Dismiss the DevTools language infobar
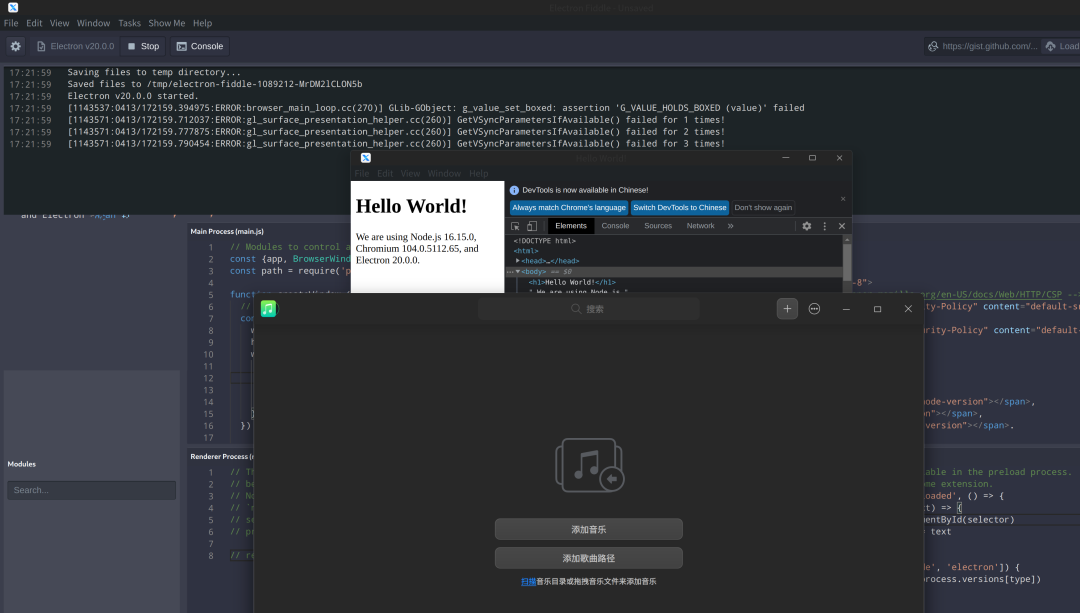1080x613 pixels. tap(843, 199)
